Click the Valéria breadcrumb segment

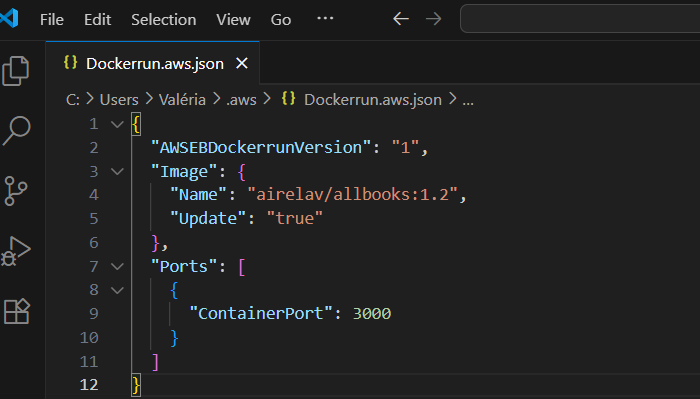pyautogui.click(x=182, y=100)
